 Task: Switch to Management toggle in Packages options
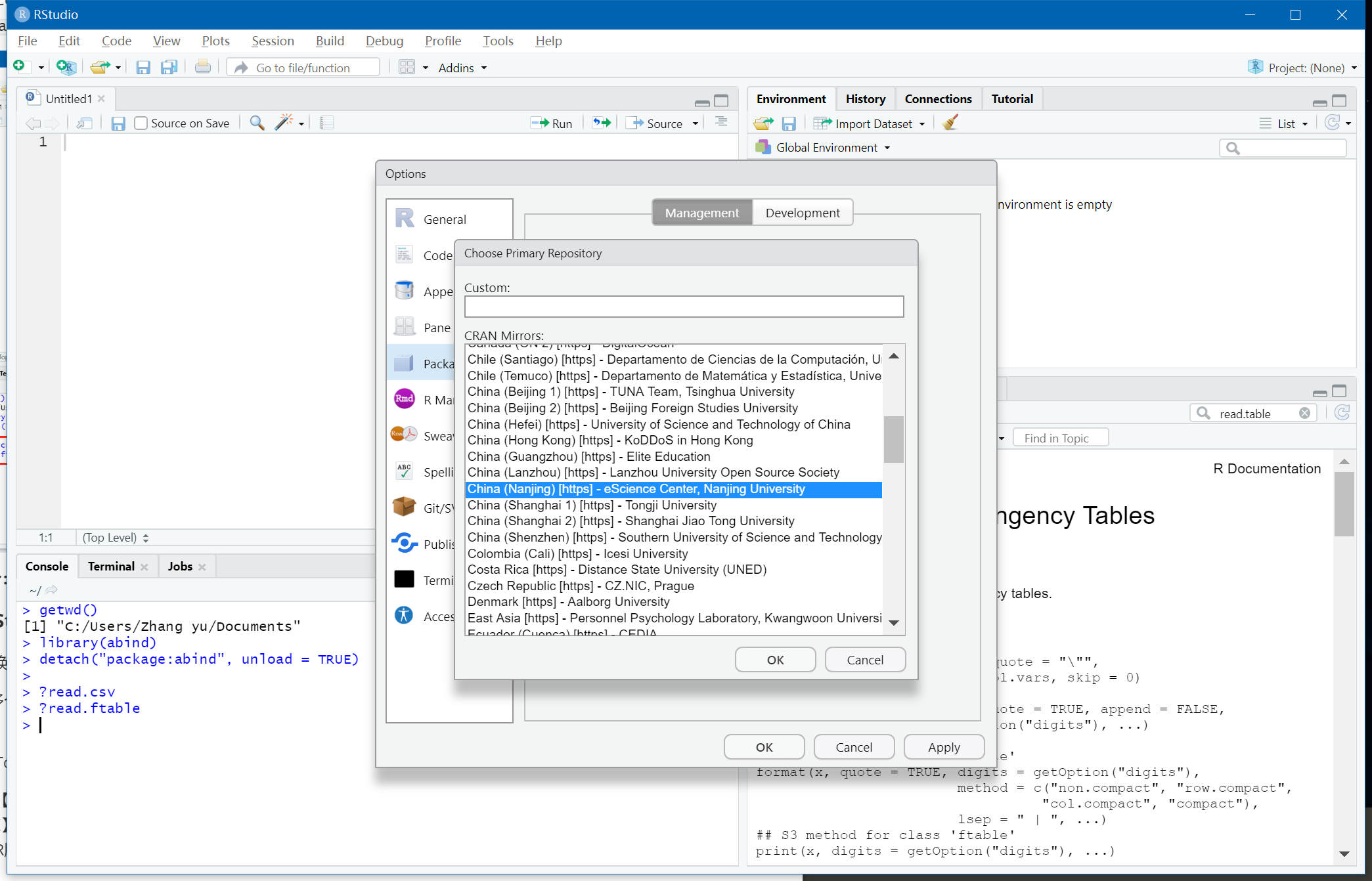tap(701, 213)
